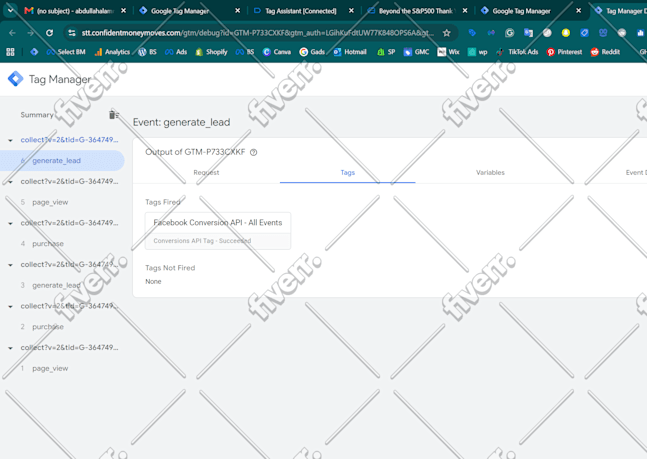Open the Gads bookmark
Image resolution: width=647 pixels, height=459 pixels.
[x=312, y=52]
